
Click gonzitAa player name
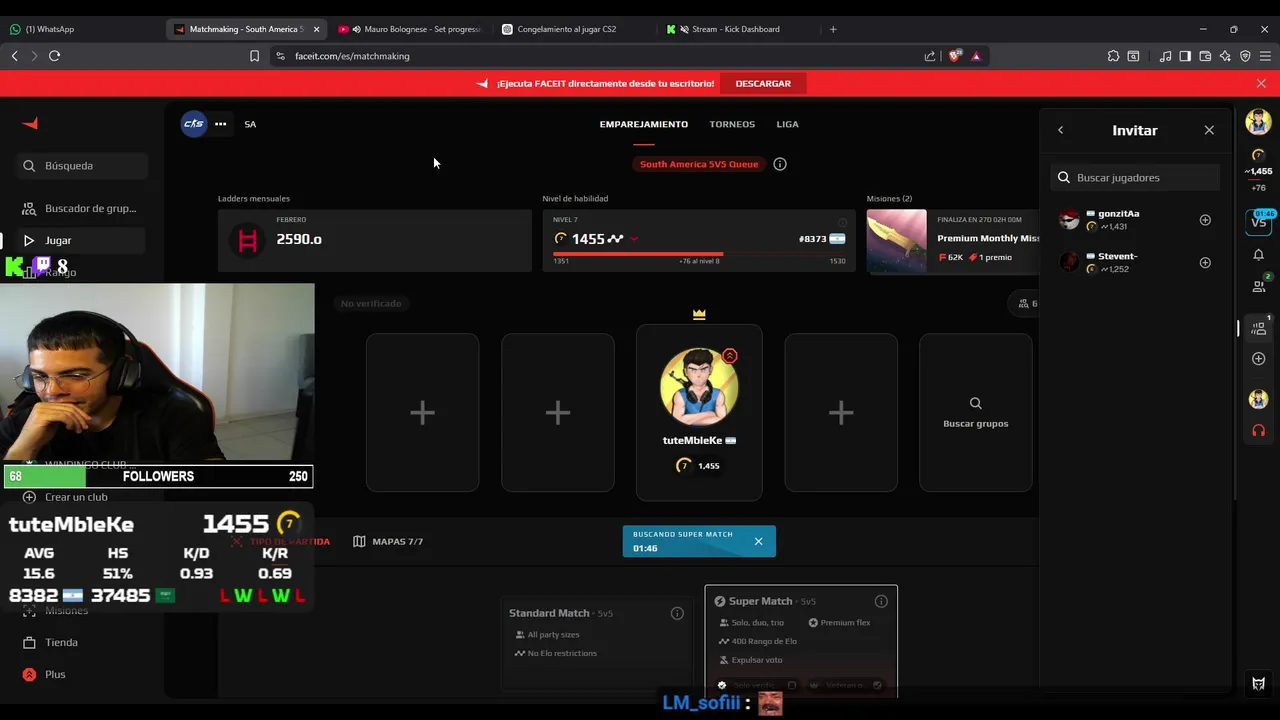tap(1118, 213)
